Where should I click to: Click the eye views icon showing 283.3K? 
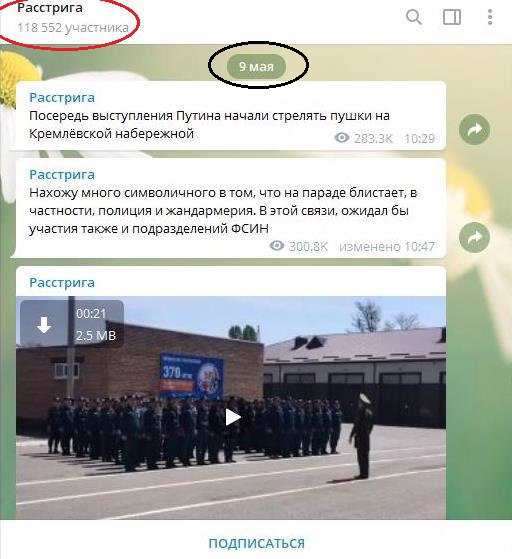pos(342,138)
